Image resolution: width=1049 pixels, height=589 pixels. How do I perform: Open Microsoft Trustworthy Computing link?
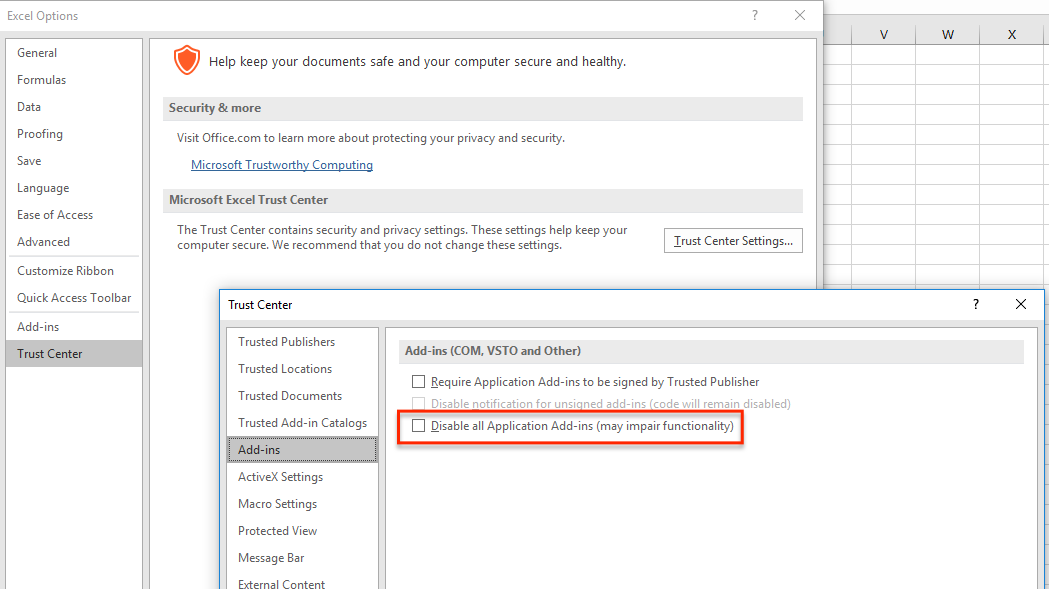(x=282, y=165)
